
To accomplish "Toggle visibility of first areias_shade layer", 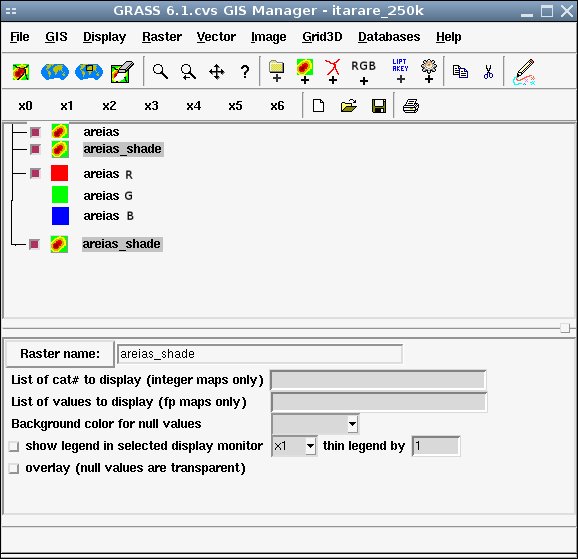I will tap(35, 149).
